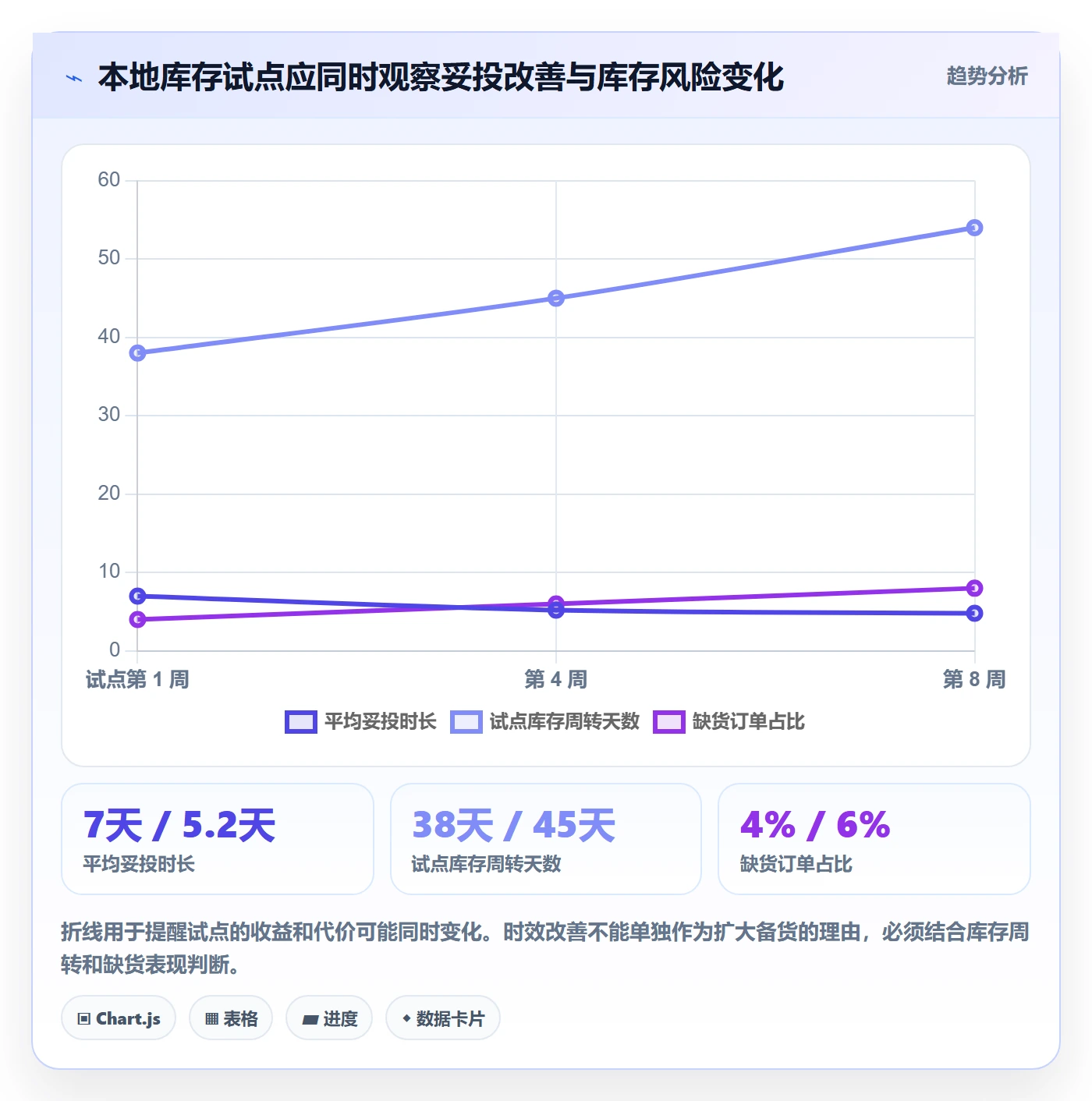Viewport: 1092px width, 1101px height.
Task: Open the 38天 / 45天 data card
Action: (x=546, y=839)
